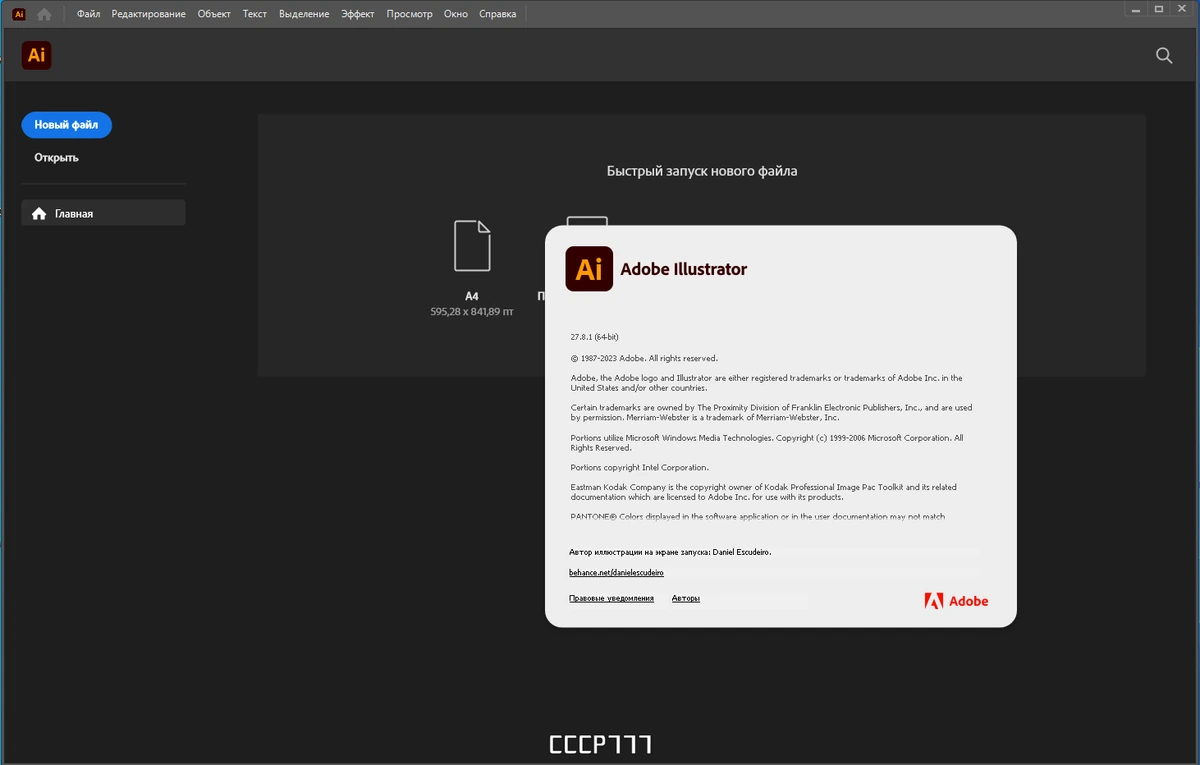
Task: Open the Правовые уведомления link
Action: [x=611, y=598]
